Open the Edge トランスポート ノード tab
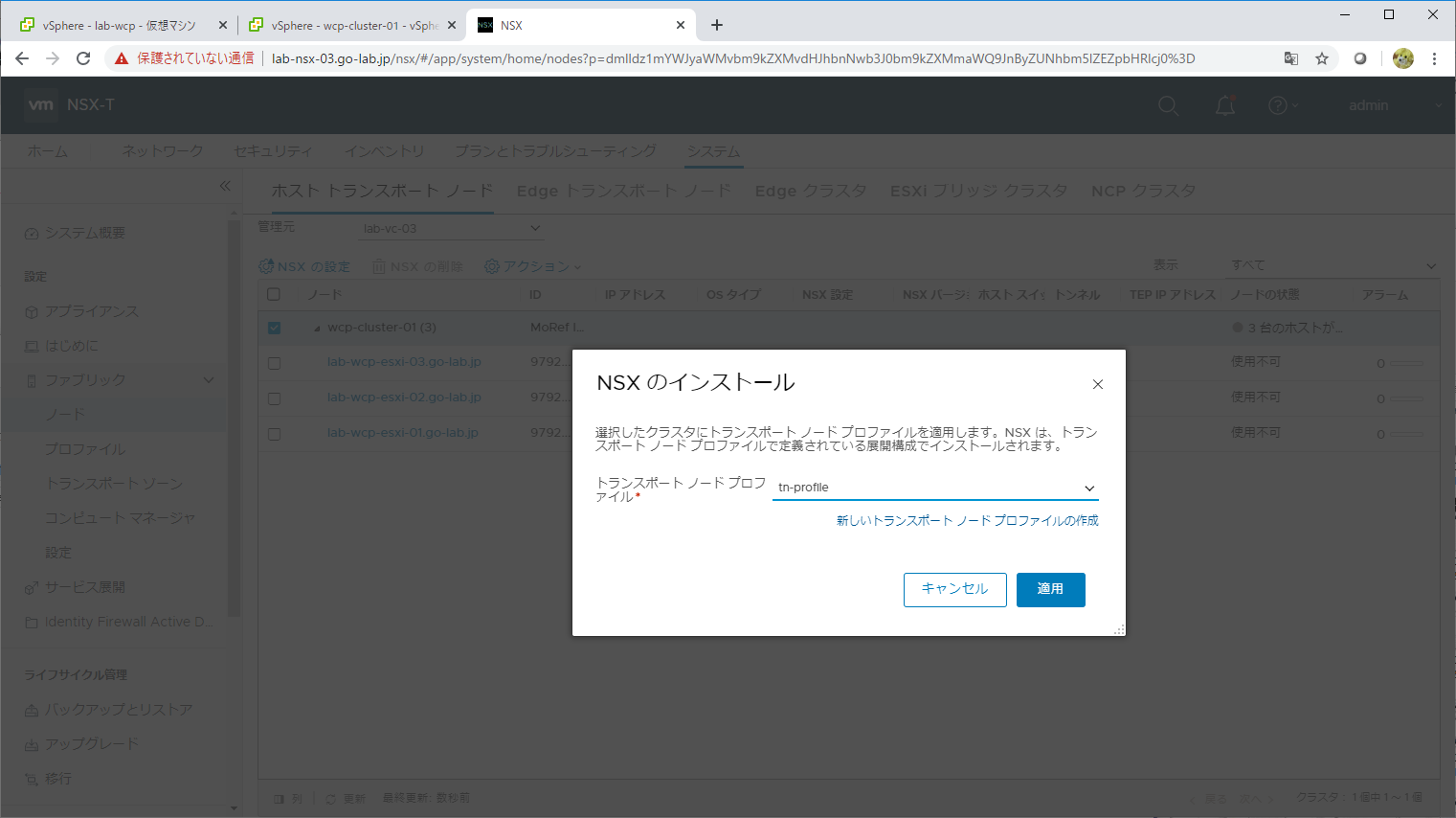 [624, 191]
